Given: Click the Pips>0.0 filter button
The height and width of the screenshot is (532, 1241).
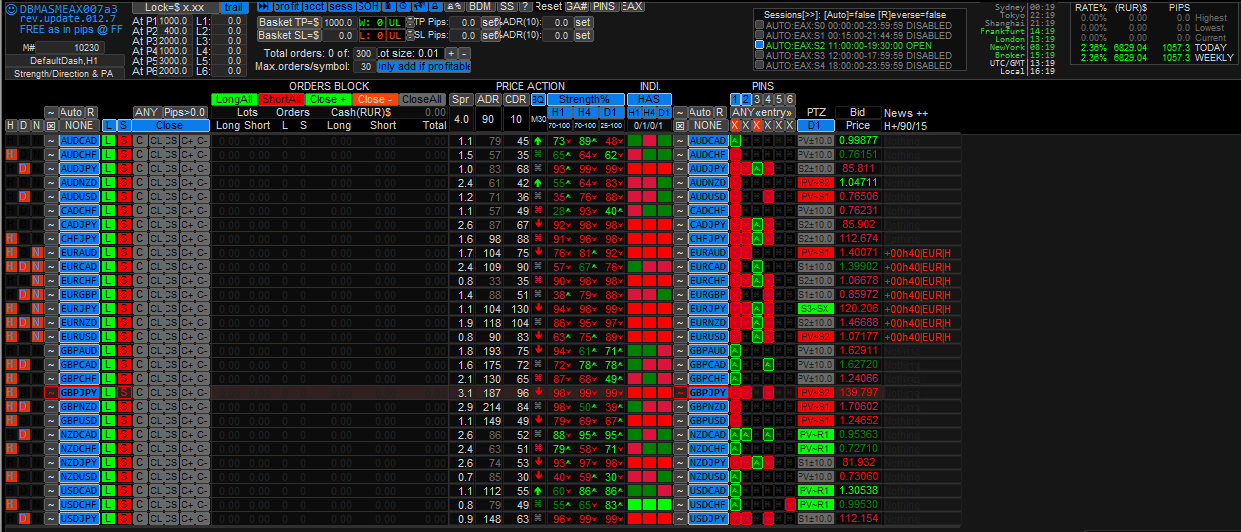Looking at the screenshot, I should [x=185, y=112].
